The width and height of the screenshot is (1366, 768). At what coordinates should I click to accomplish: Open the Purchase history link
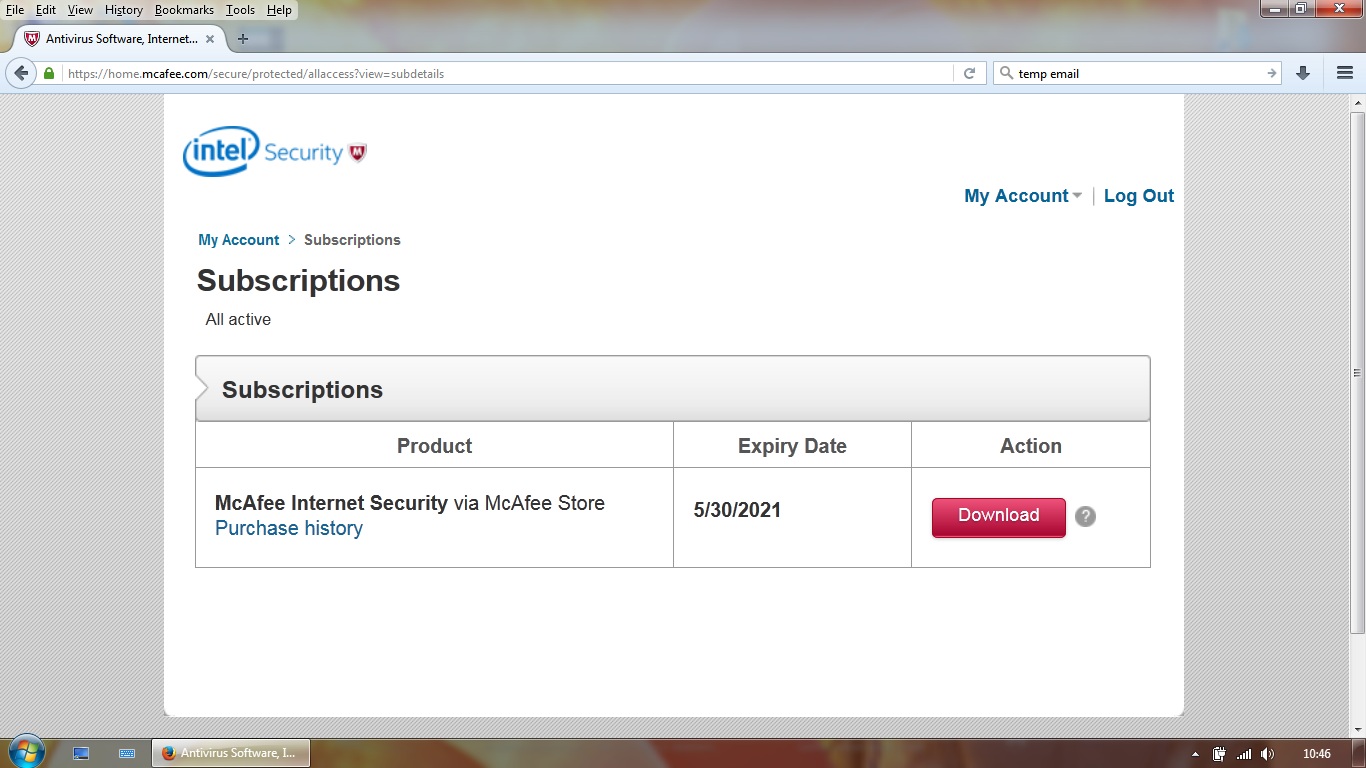289,528
